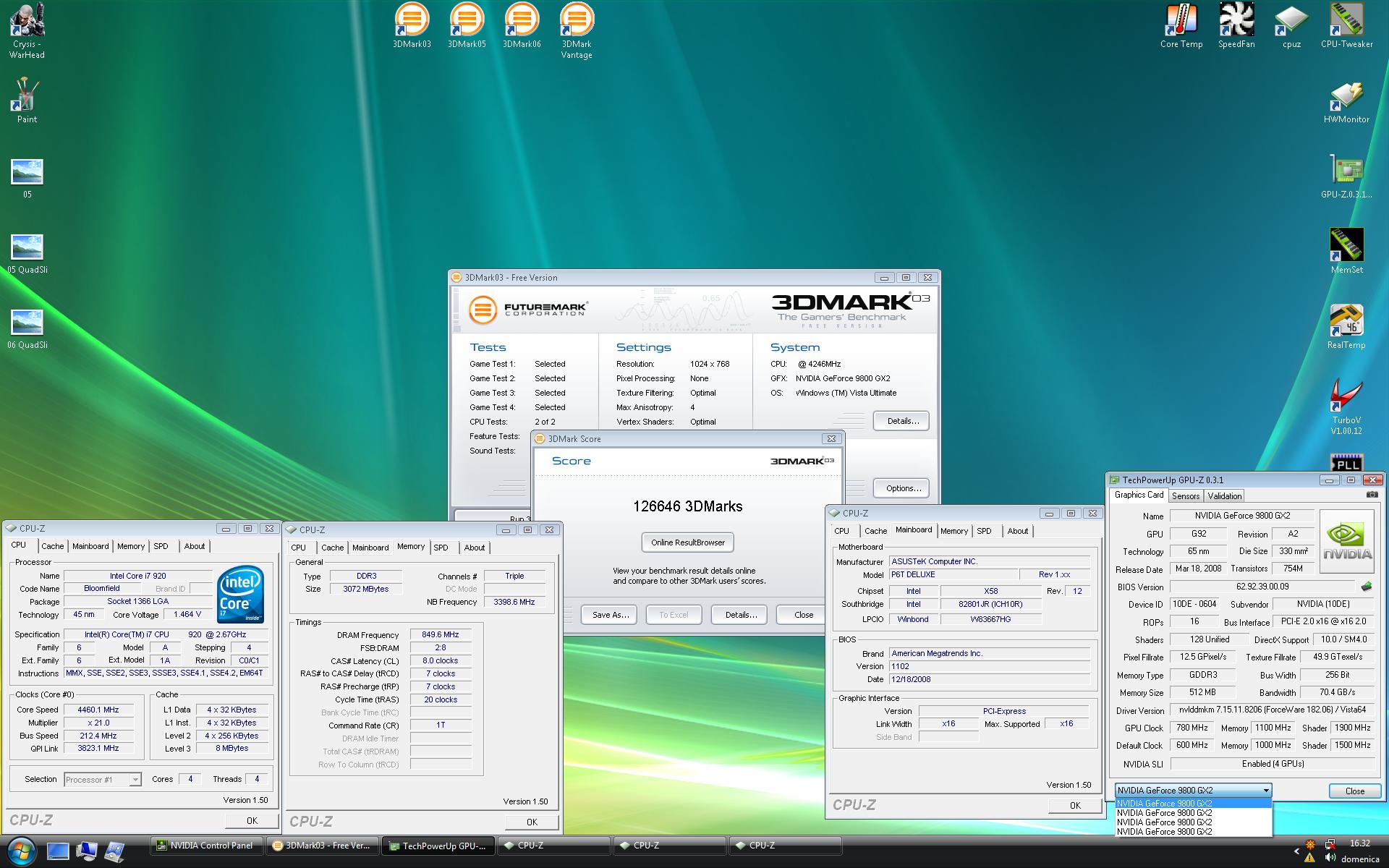The height and width of the screenshot is (868, 1389).
Task: Open RealTemp desktop icon
Action: tap(1346, 327)
